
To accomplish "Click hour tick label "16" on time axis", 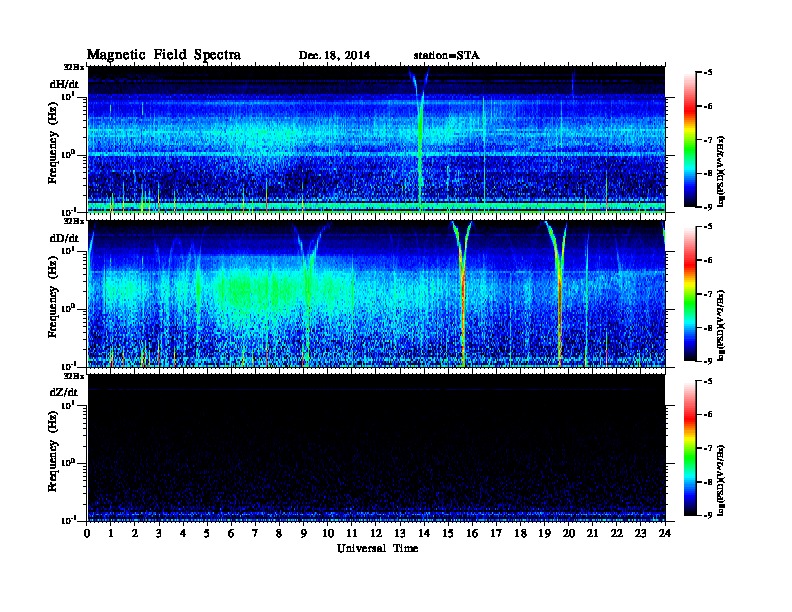I will (472, 533).
